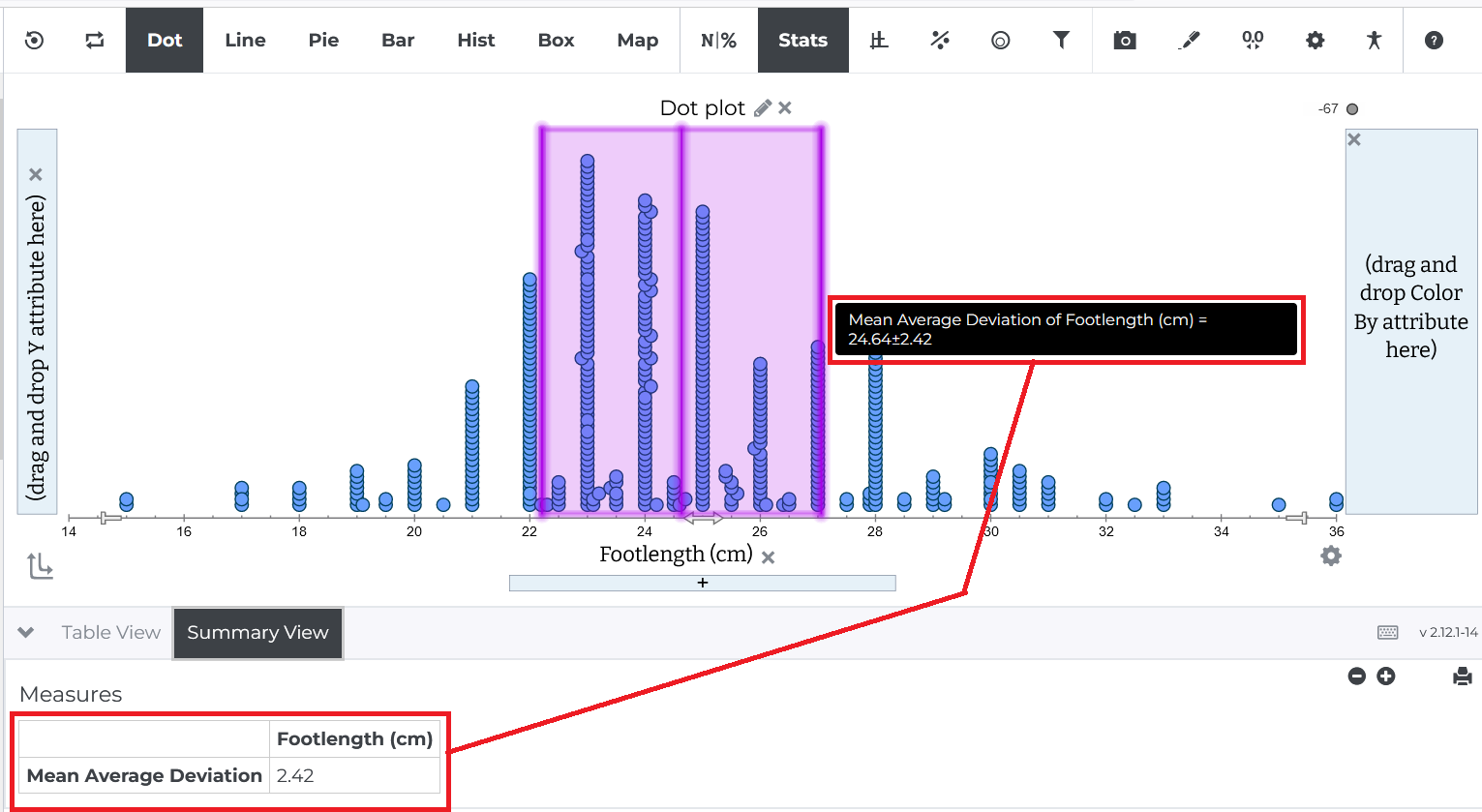Click the print icon in Measures panel

click(x=1463, y=677)
